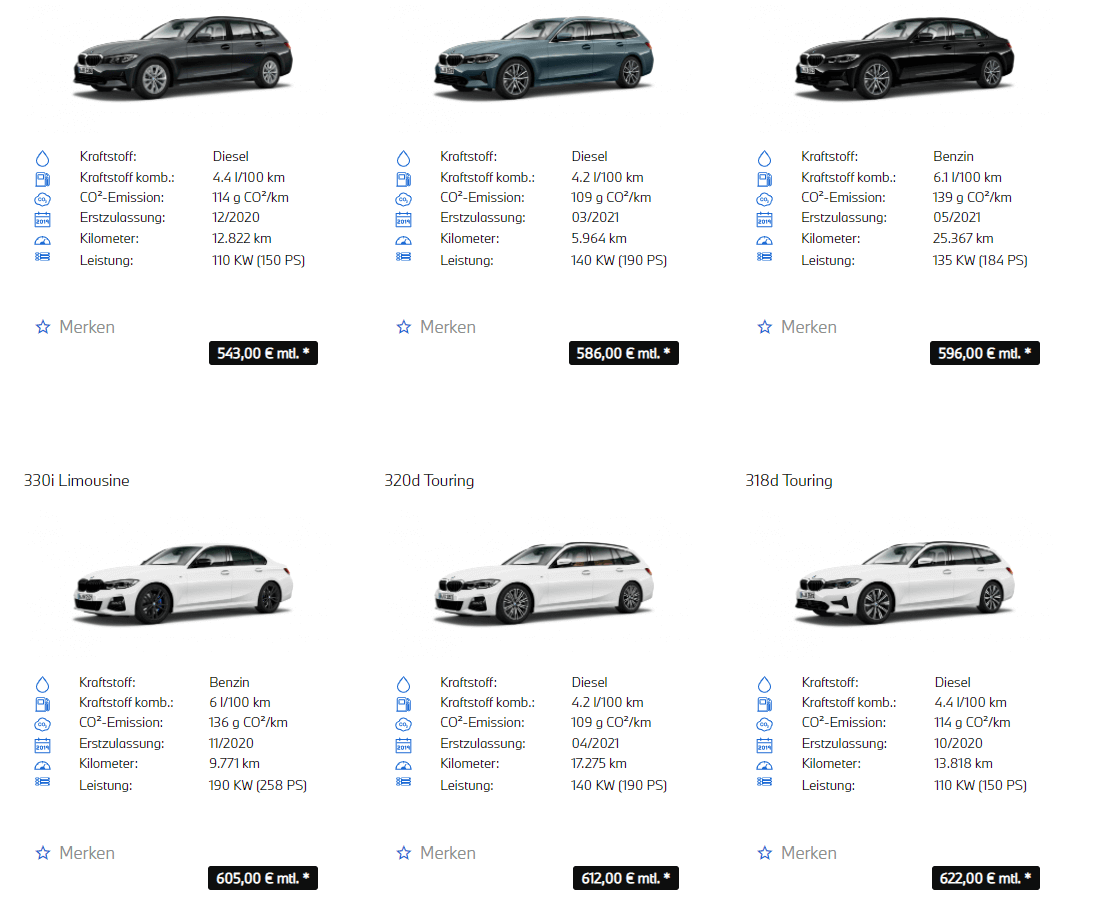Click the power icon beside 135 KW (184 PS)
Screen dimensions: 1102x918
pyautogui.click(x=765, y=257)
